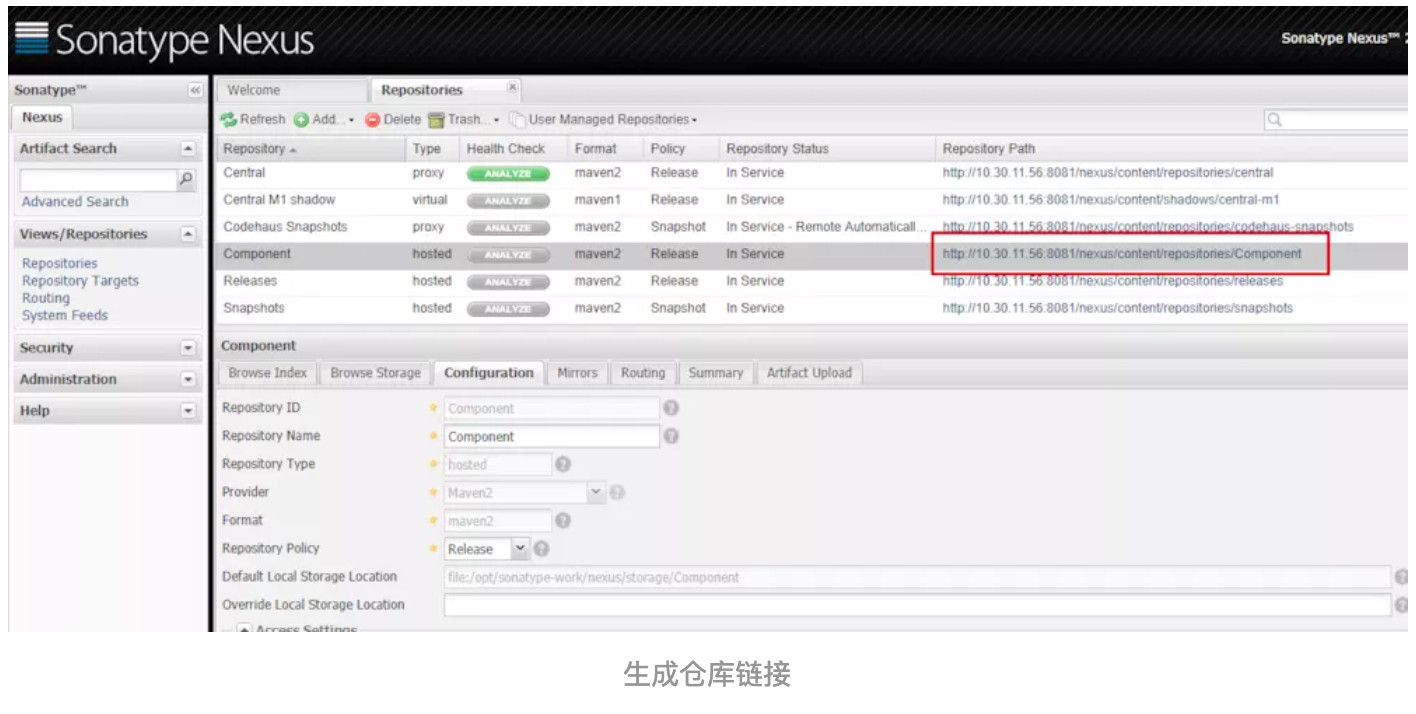Screen dimensions: 1416x714
Task: Show help for Repository ID field
Action: tap(671, 408)
